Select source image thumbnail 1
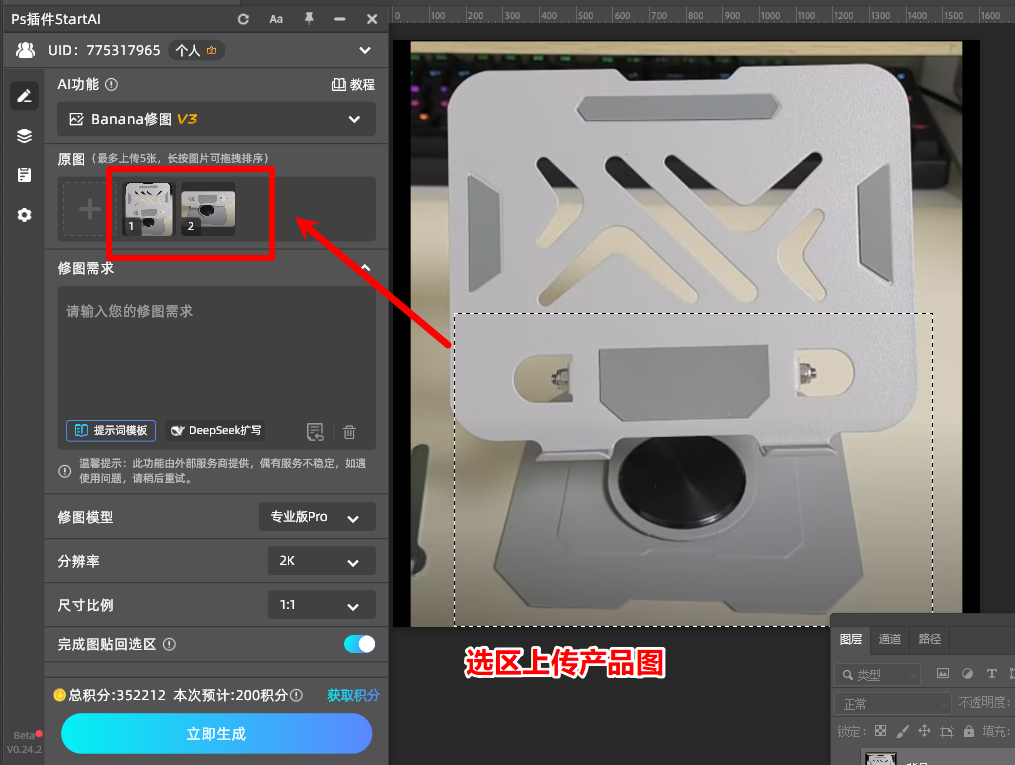 tap(148, 209)
